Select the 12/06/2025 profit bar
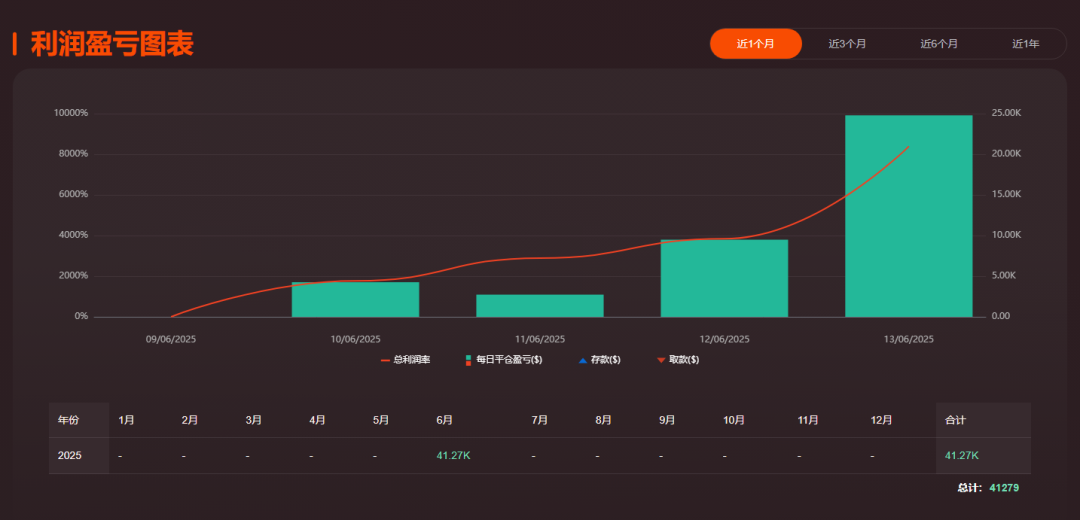The width and height of the screenshot is (1080, 520). (x=724, y=278)
